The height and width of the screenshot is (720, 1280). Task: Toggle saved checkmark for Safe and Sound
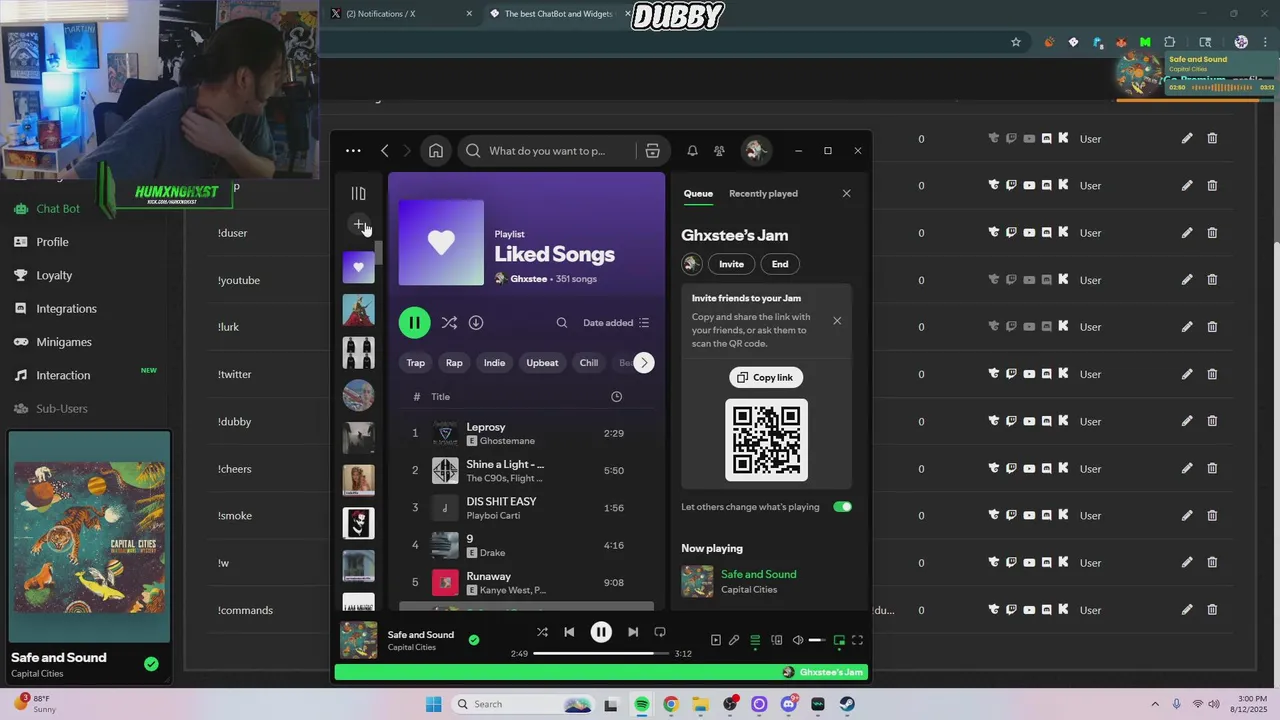[474, 640]
